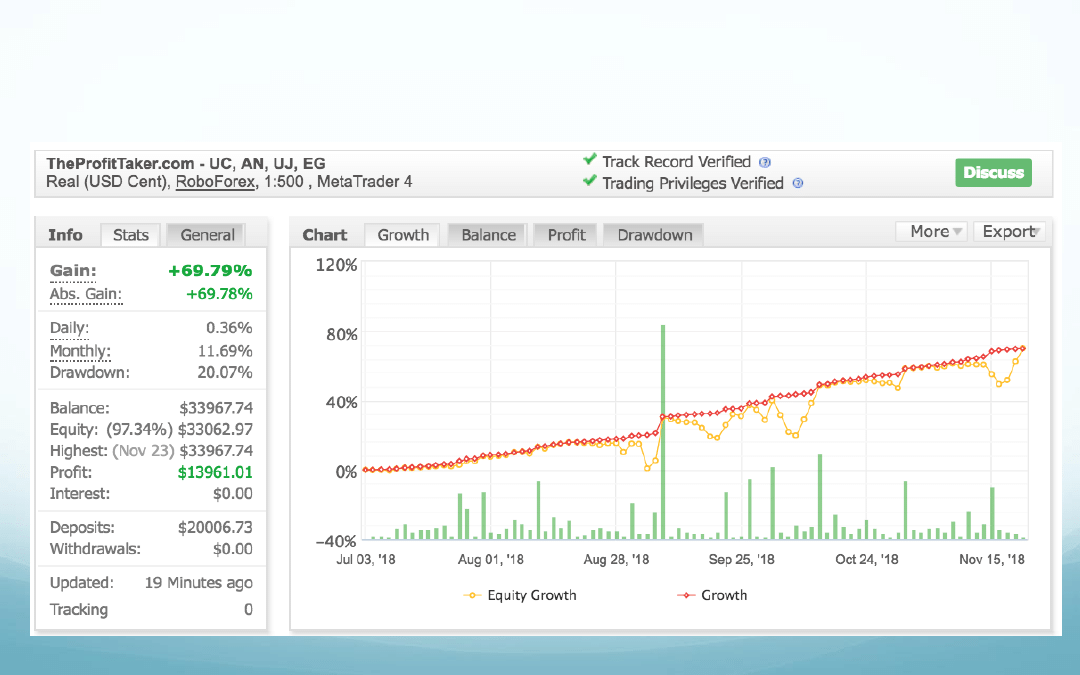
Task: Open the RoboForex broker link
Action: (215, 182)
